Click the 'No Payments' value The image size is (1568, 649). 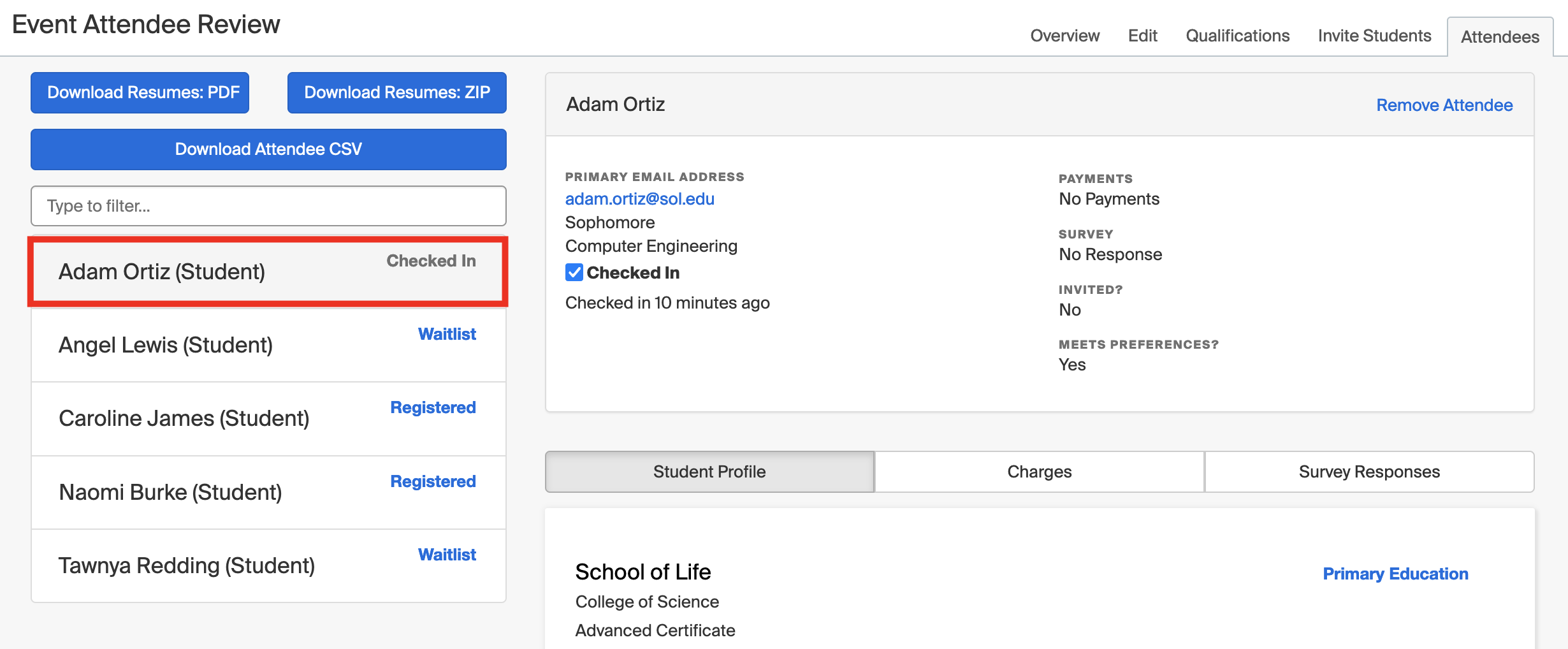(x=1108, y=199)
